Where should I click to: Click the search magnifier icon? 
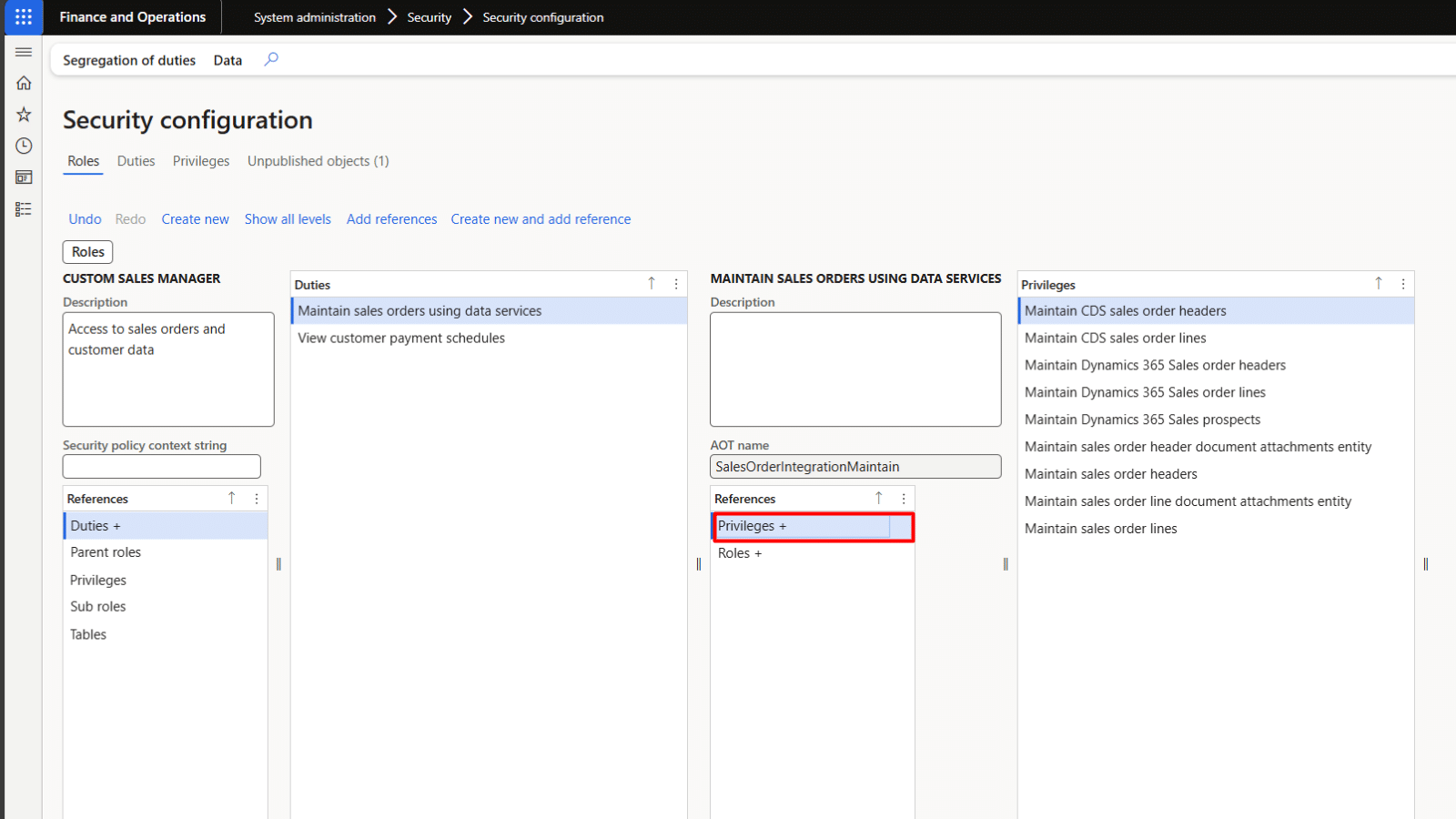click(x=270, y=59)
